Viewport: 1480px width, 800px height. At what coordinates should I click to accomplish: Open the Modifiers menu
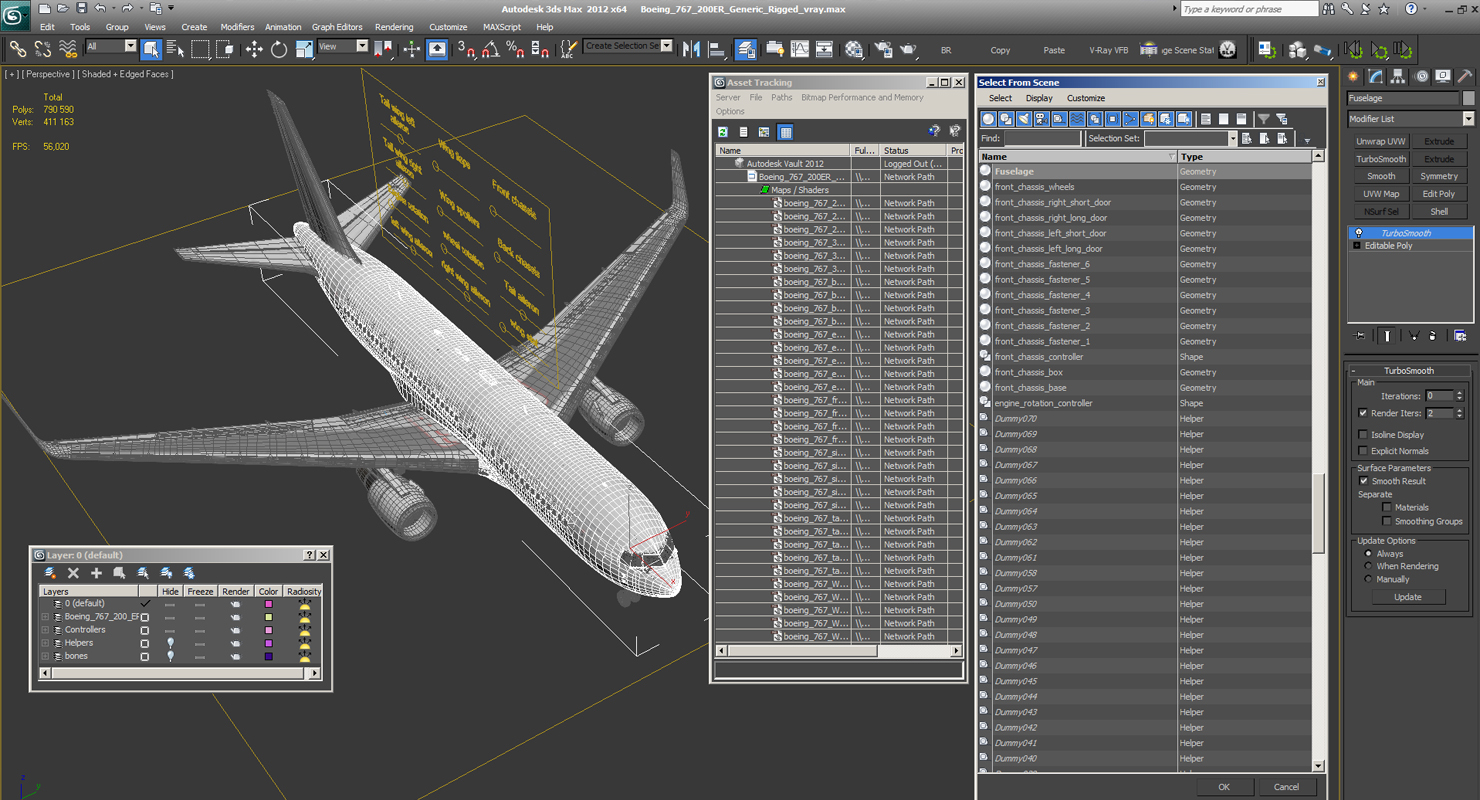237,27
